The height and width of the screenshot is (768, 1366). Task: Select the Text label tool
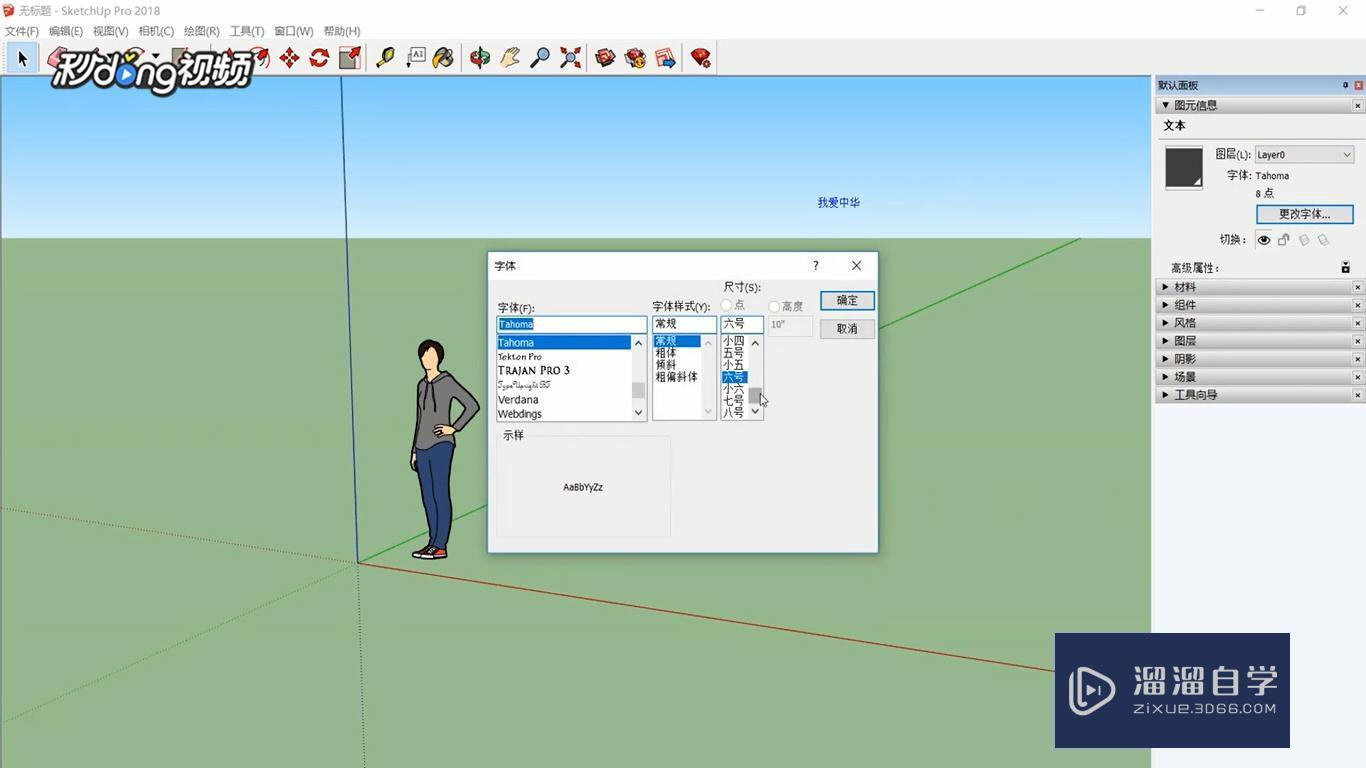(x=415, y=58)
